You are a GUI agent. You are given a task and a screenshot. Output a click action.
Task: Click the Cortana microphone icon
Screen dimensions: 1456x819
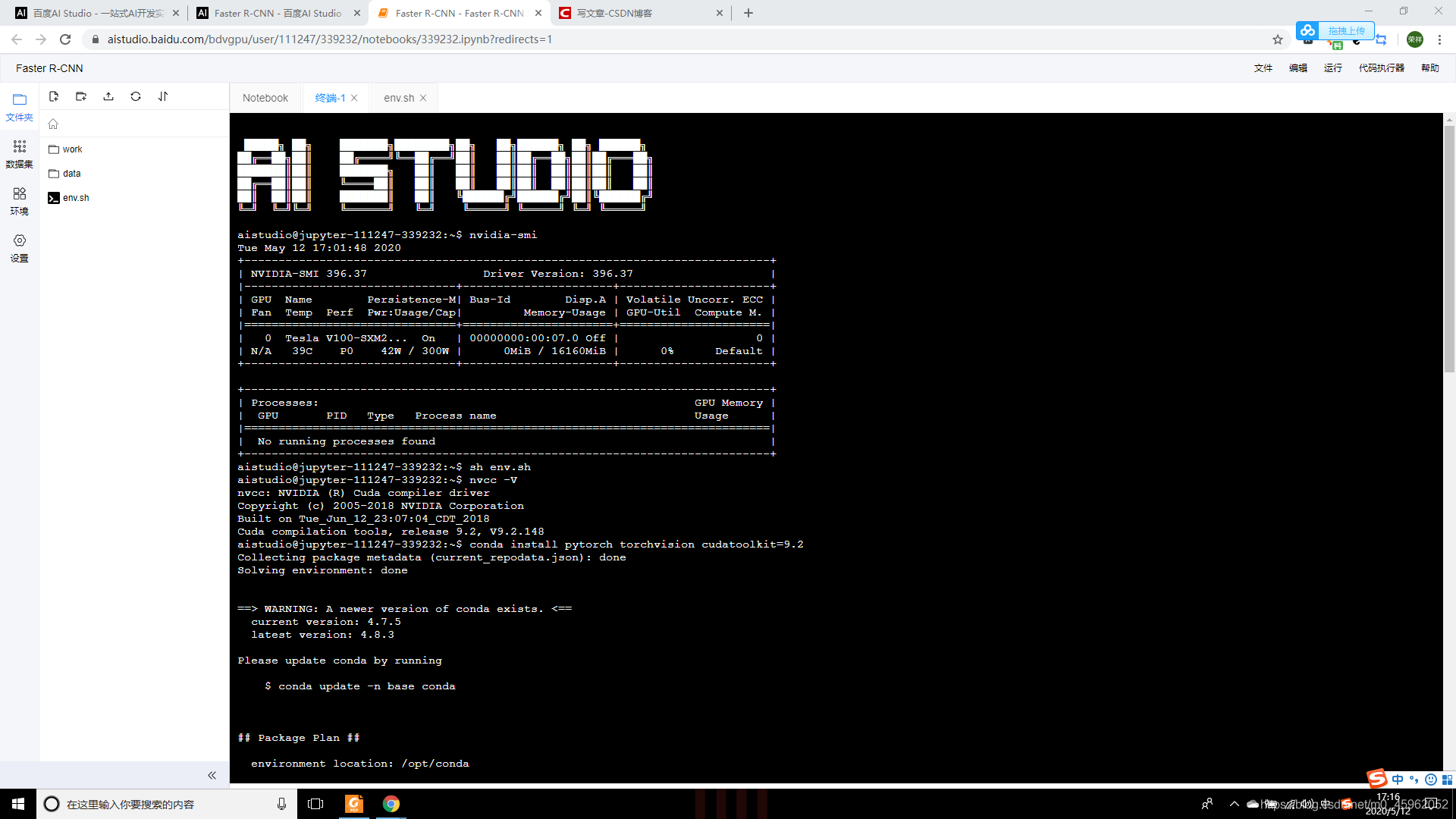281,804
